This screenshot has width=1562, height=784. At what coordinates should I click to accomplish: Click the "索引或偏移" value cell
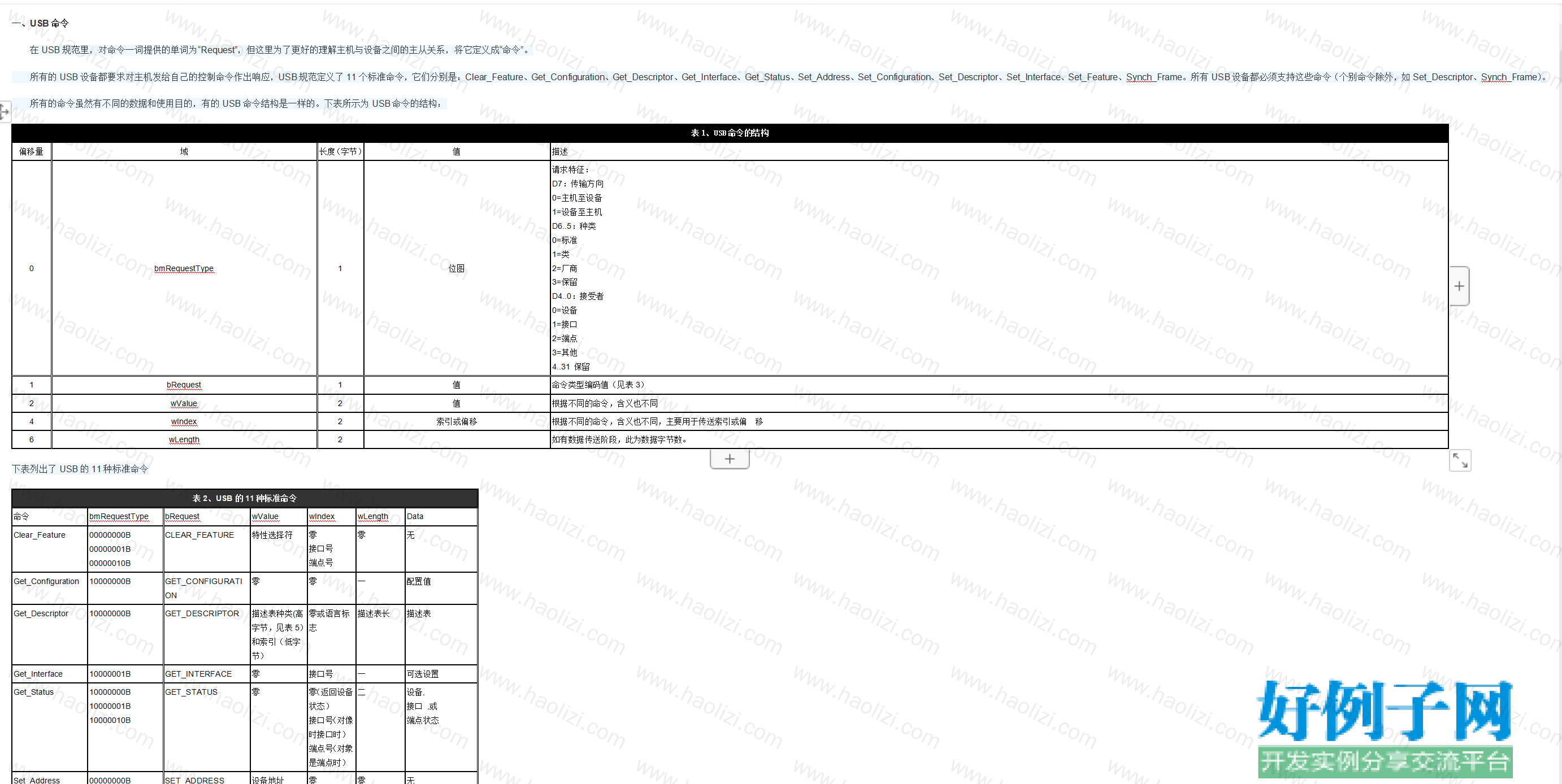pyautogui.click(x=456, y=422)
